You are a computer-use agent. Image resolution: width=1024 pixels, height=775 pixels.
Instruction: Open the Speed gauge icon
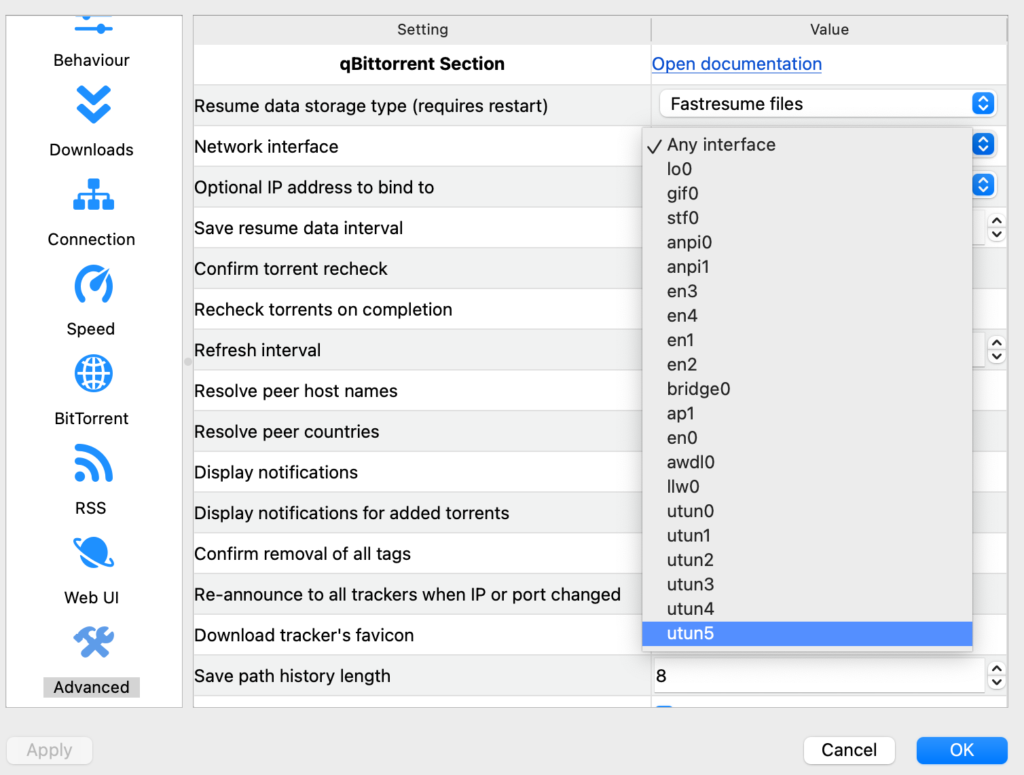[93, 284]
